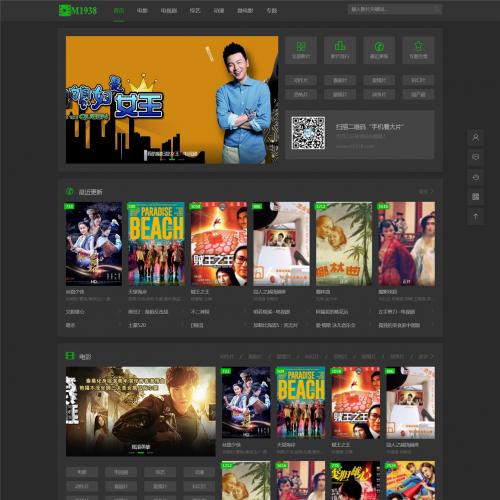Click the chevron next to 土豪520
This screenshot has width=500, height=500.
(182, 324)
